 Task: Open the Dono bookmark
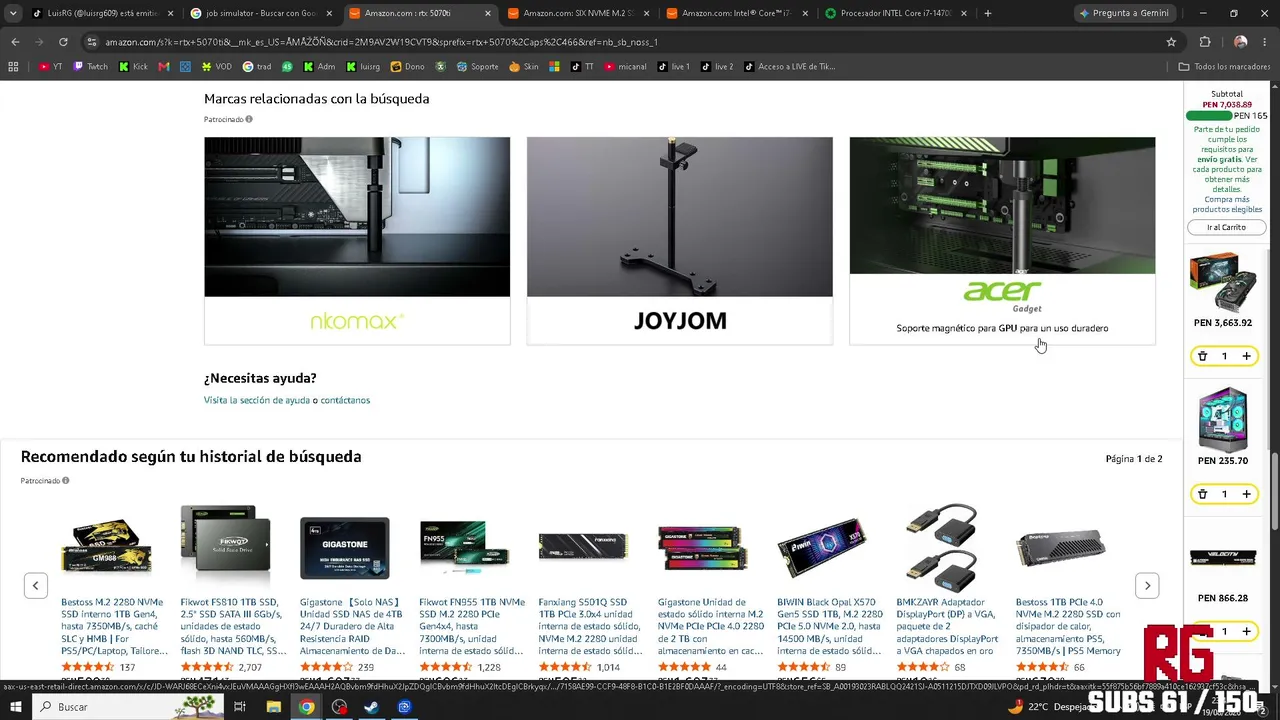coord(408,67)
